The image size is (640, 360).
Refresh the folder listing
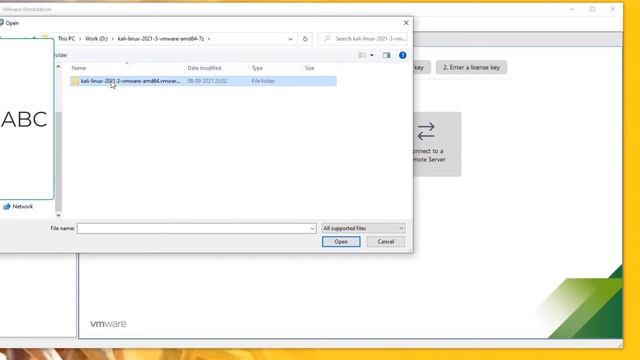tap(305, 39)
